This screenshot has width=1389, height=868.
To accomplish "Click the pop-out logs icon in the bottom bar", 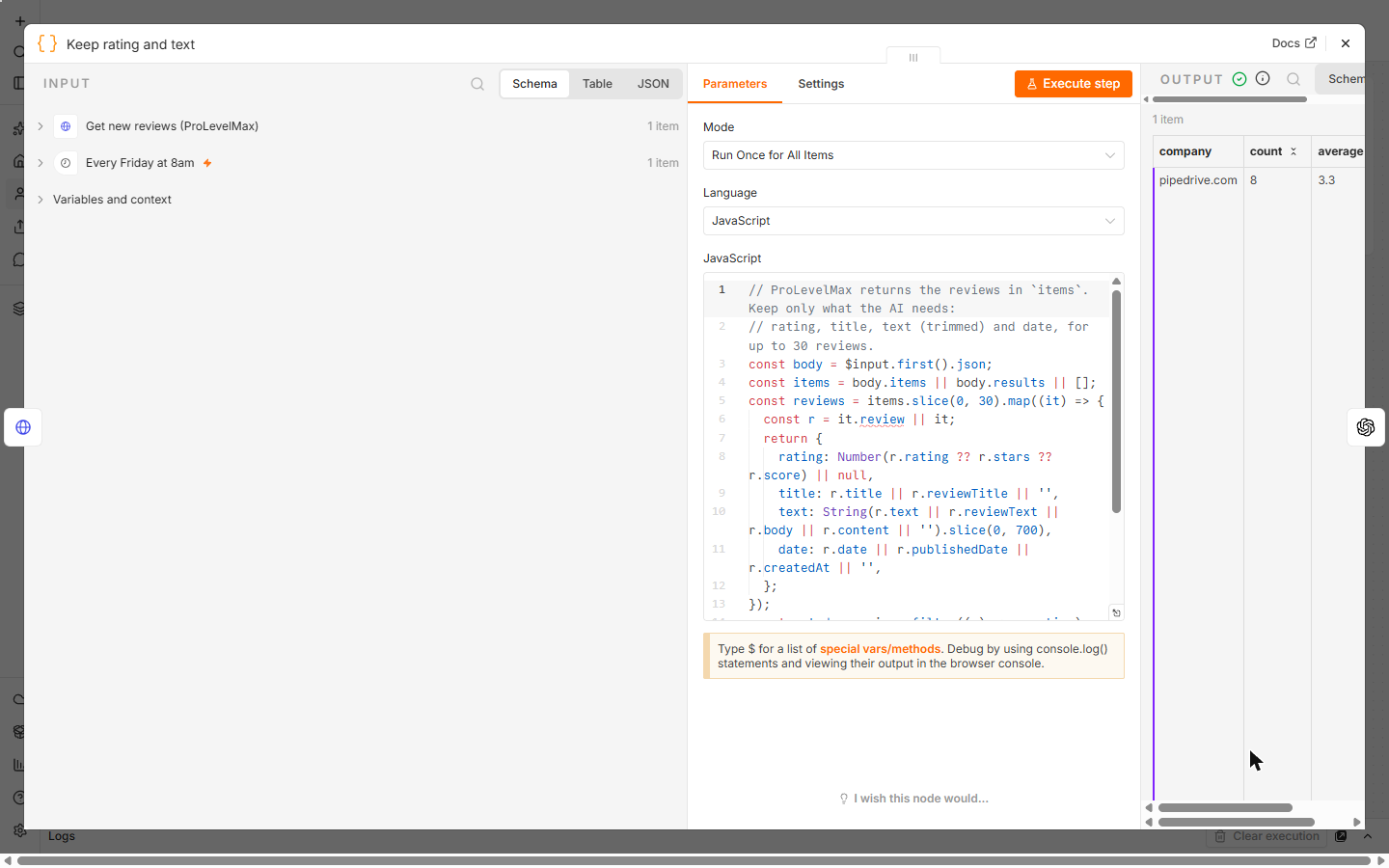I will [x=1341, y=836].
